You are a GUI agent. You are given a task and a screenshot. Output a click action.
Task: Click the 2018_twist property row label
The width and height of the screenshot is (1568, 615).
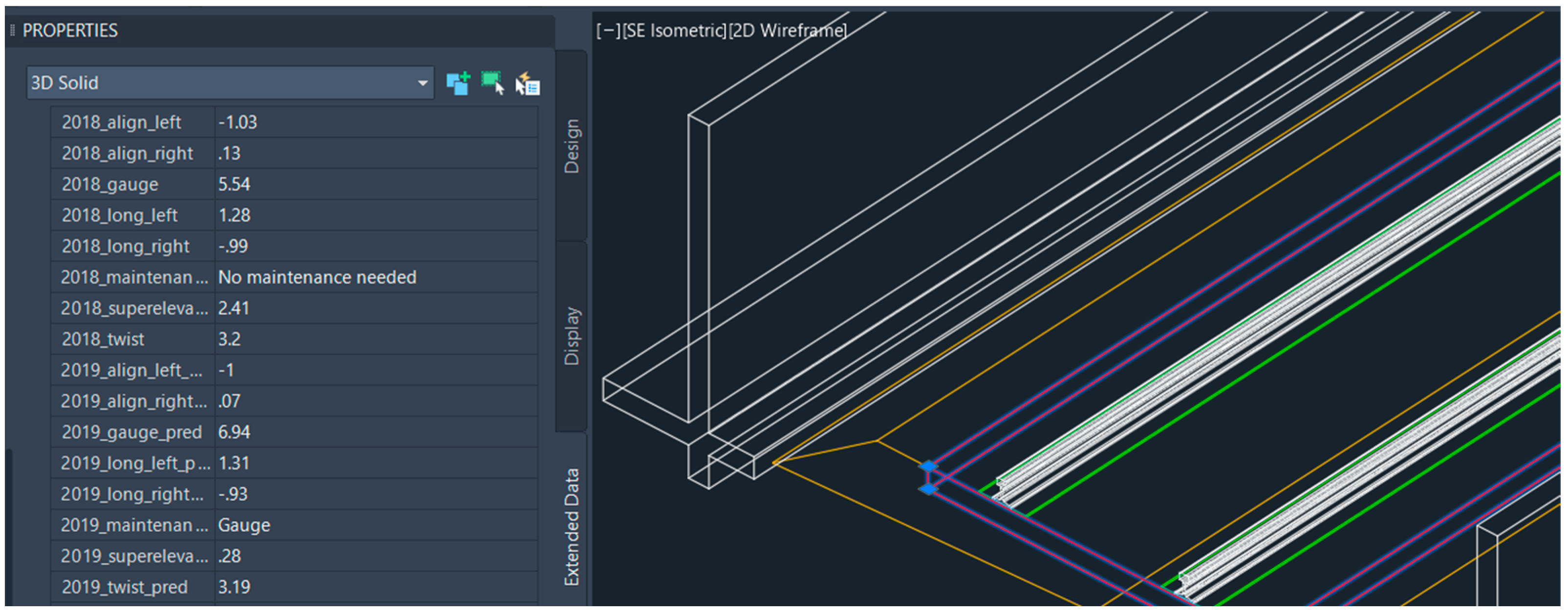[x=104, y=339]
